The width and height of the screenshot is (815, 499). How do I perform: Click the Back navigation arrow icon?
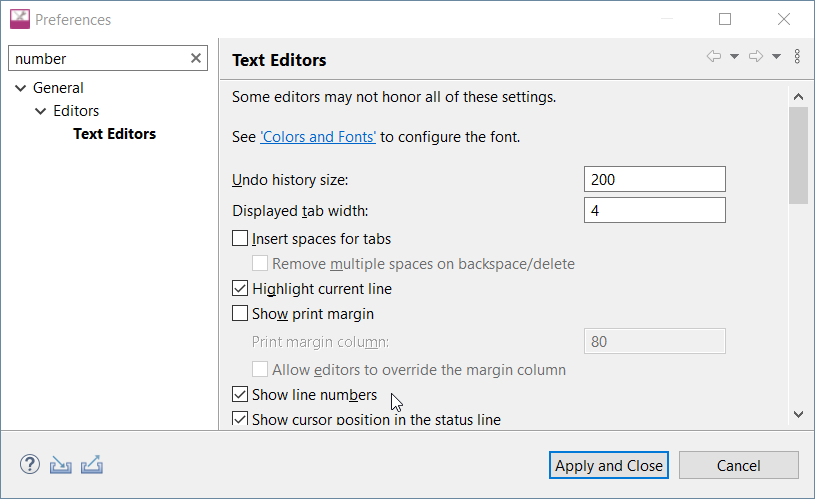[x=714, y=57]
